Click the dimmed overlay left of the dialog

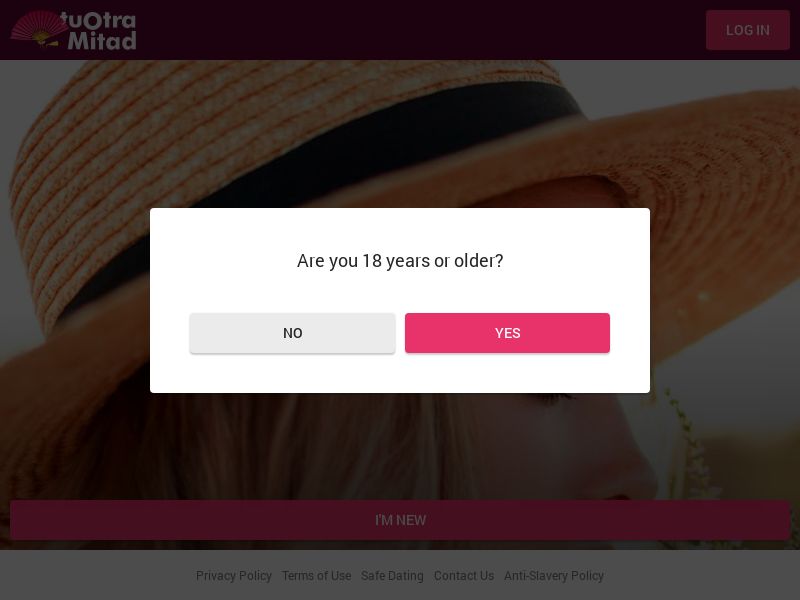[75, 300]
